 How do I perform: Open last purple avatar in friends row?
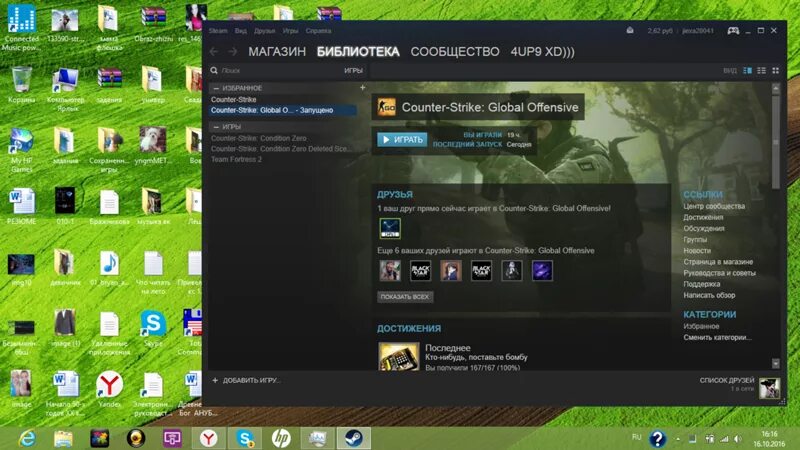pyautogui.click(x=542, y=270)
